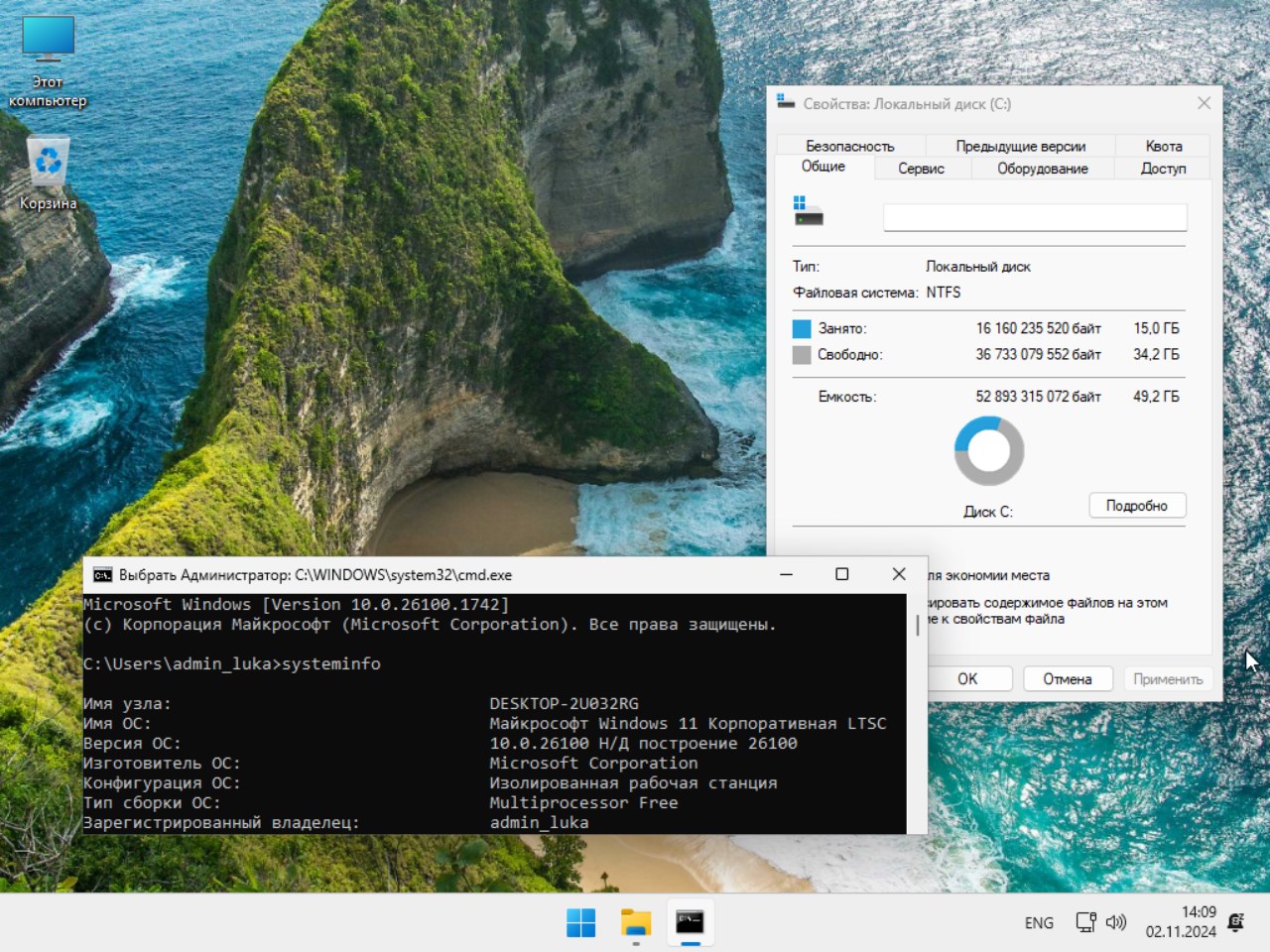
Task: Click the cmd window vertical scrollbar thumb
Action: (917, 625)
